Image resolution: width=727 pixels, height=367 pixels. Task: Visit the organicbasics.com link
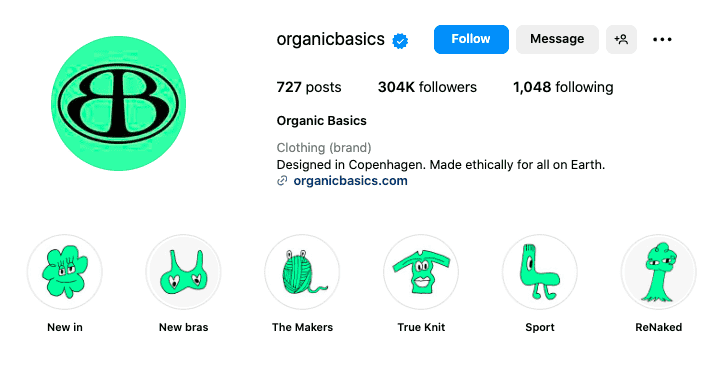351,181
